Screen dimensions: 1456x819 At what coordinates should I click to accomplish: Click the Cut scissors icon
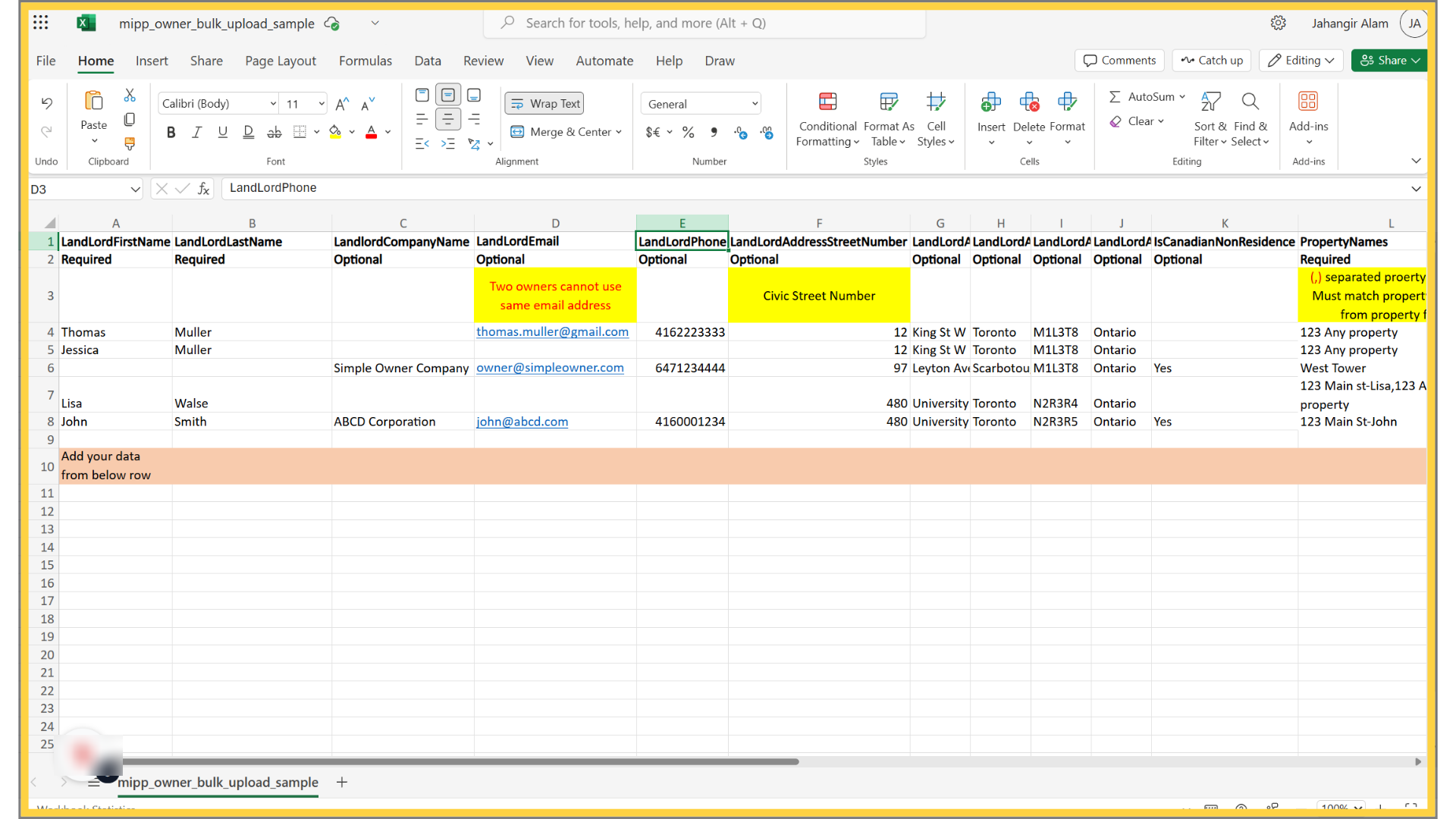130,96
